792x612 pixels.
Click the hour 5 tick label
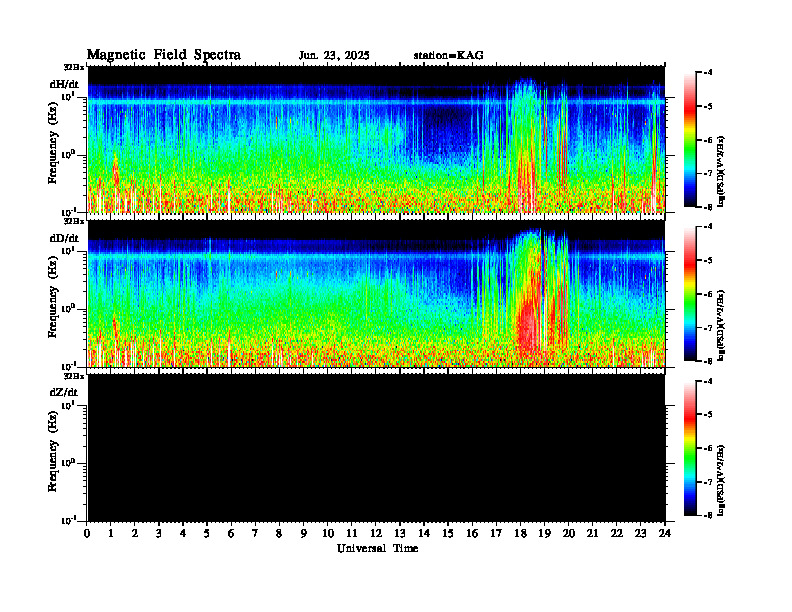pos(207,533)
